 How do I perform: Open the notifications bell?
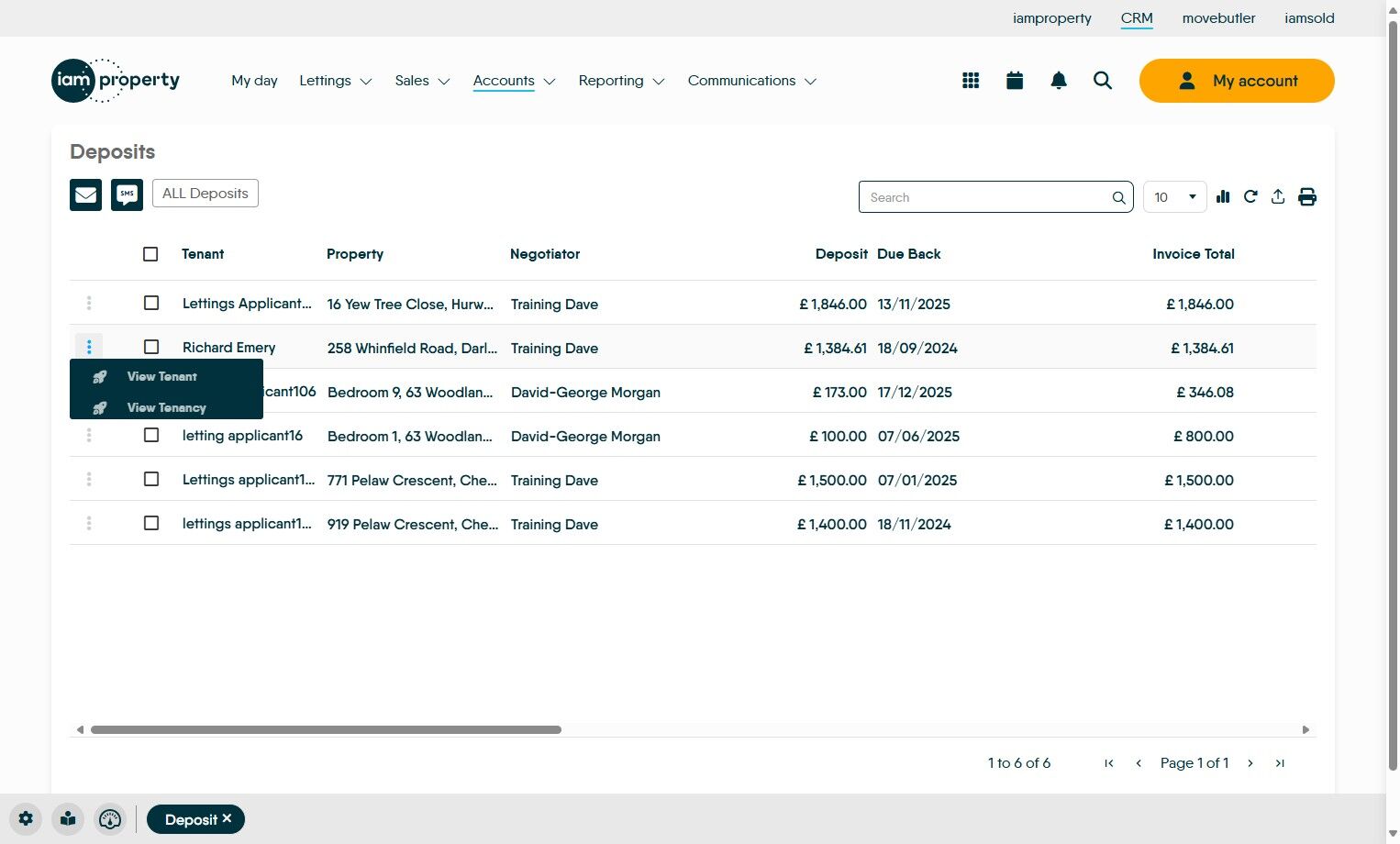[1059, 81]
